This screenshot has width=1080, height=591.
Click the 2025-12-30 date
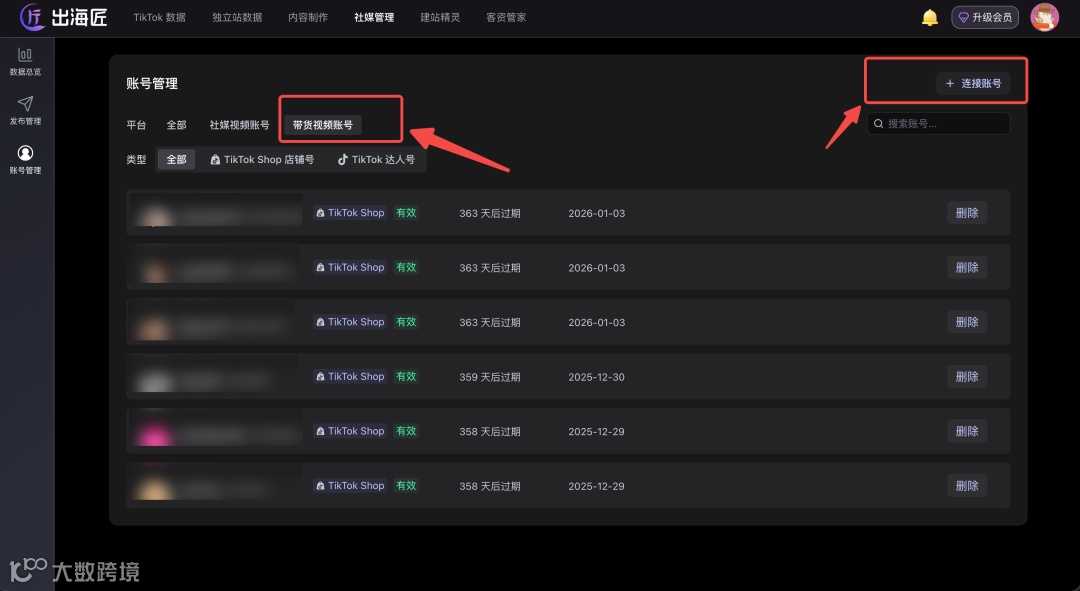pyautogui.click(x=596, y=377)
